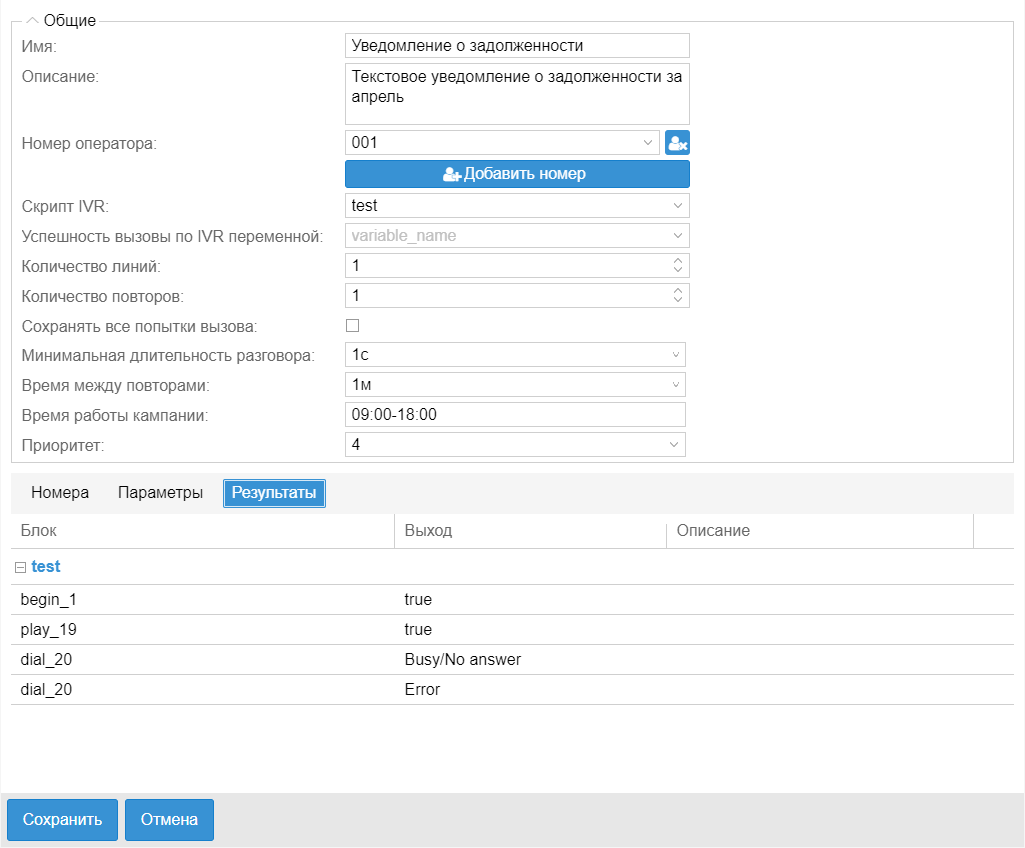Switch to the Номера tab
Viewport: 1025px width, 848px height.
[60, 493]
